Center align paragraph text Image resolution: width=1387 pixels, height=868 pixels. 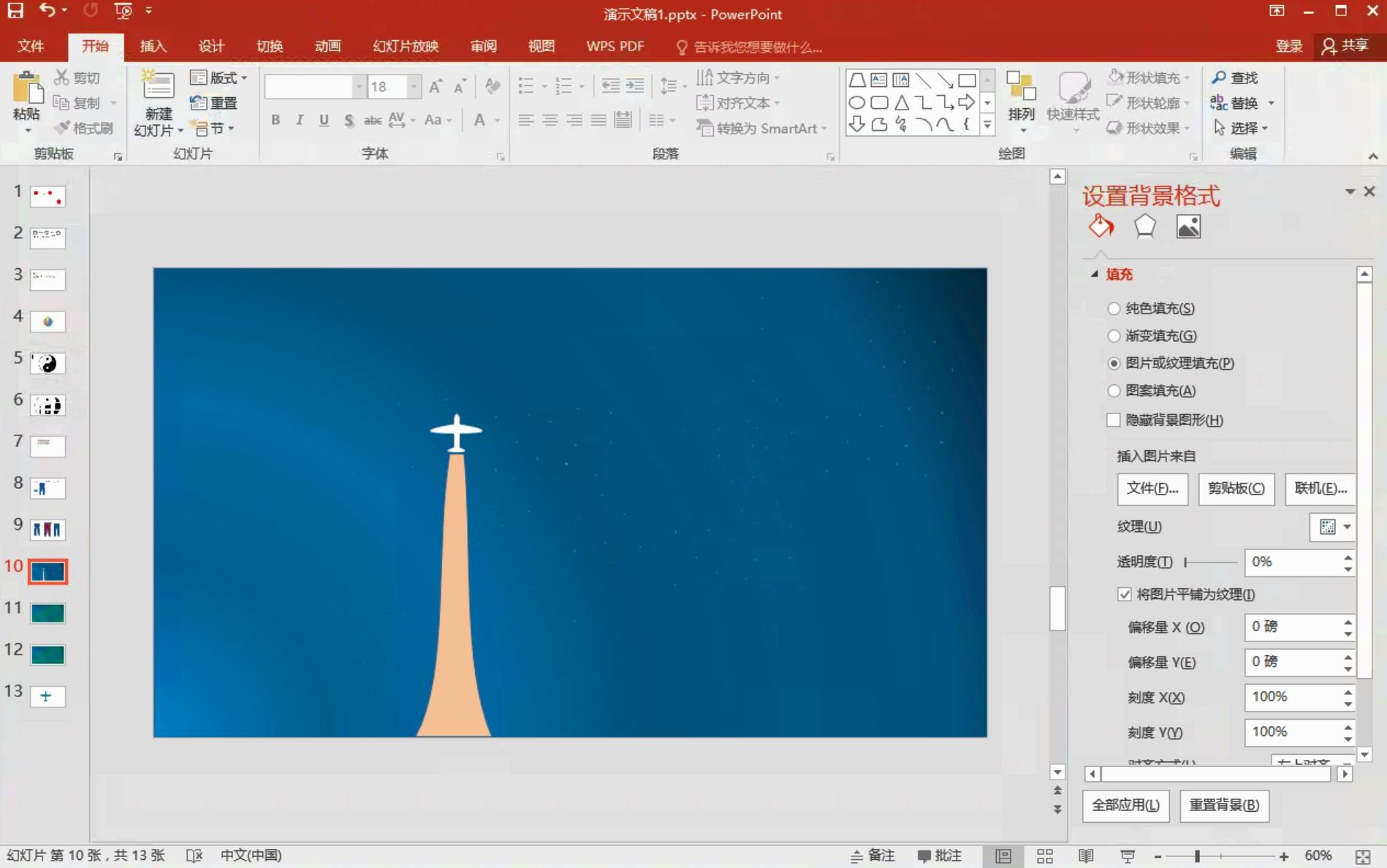click(550, 120)
